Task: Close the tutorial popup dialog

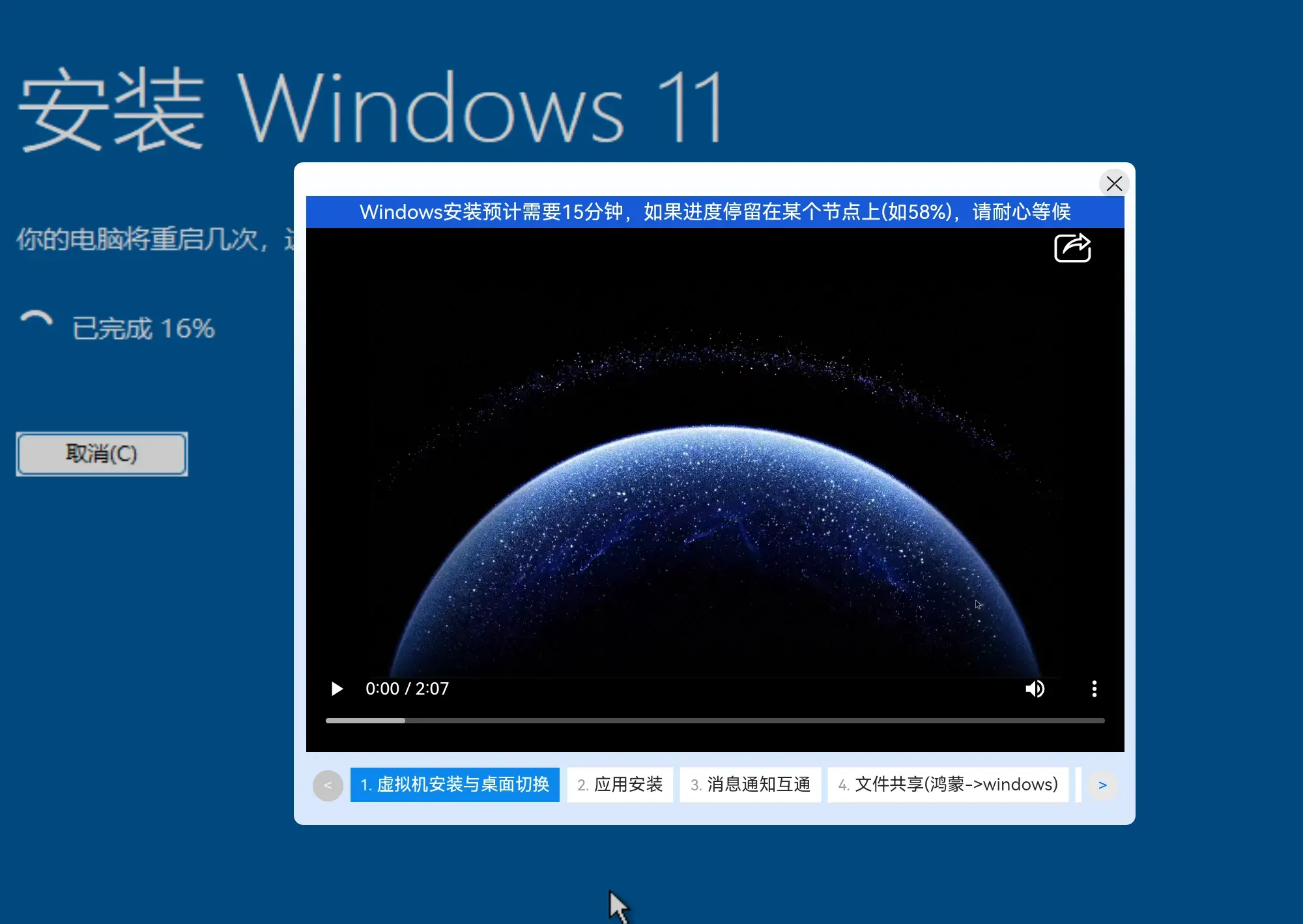Action: click(1114, 184)
